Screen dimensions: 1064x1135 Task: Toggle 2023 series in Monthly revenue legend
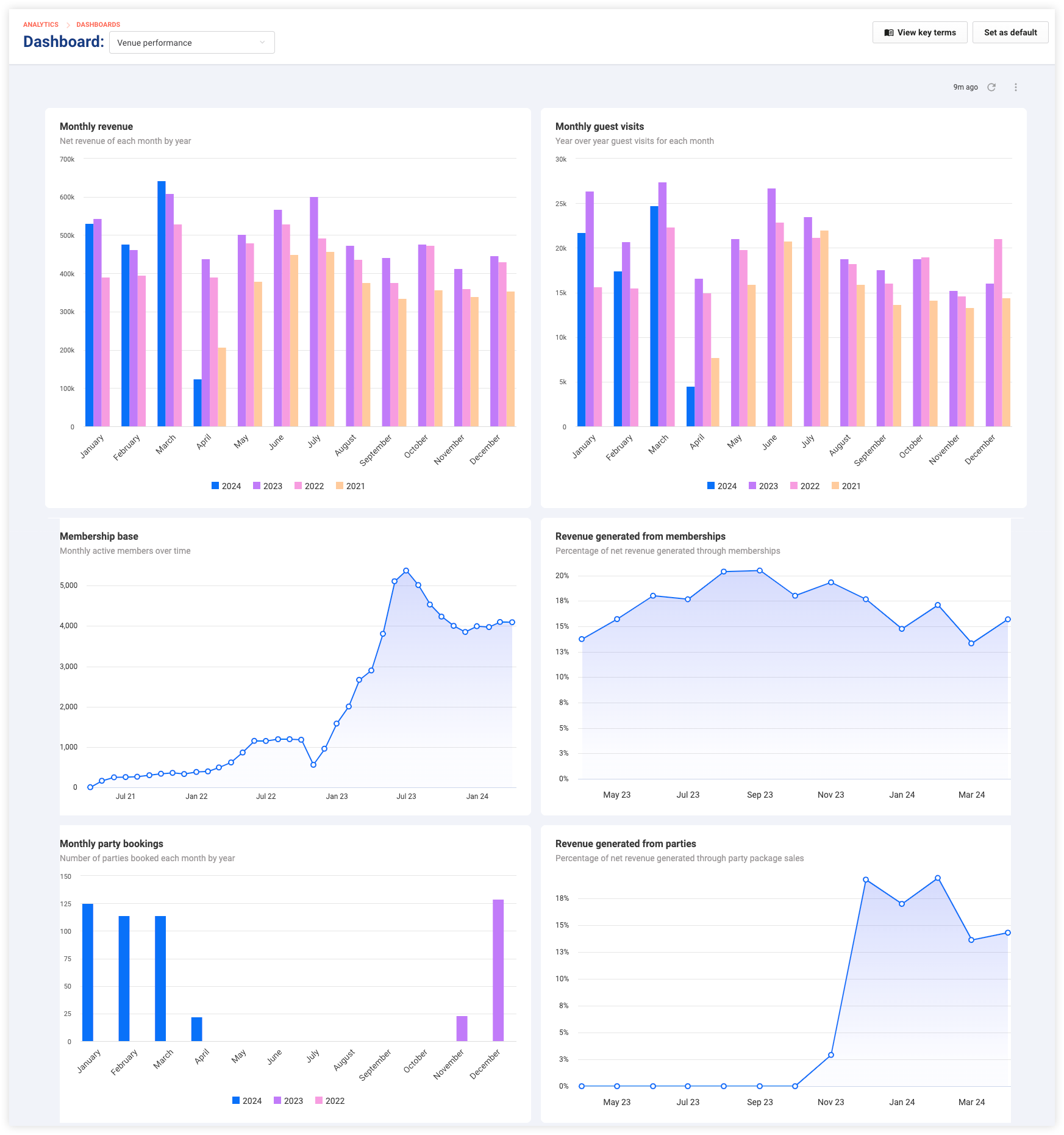(x=268, y=486)
